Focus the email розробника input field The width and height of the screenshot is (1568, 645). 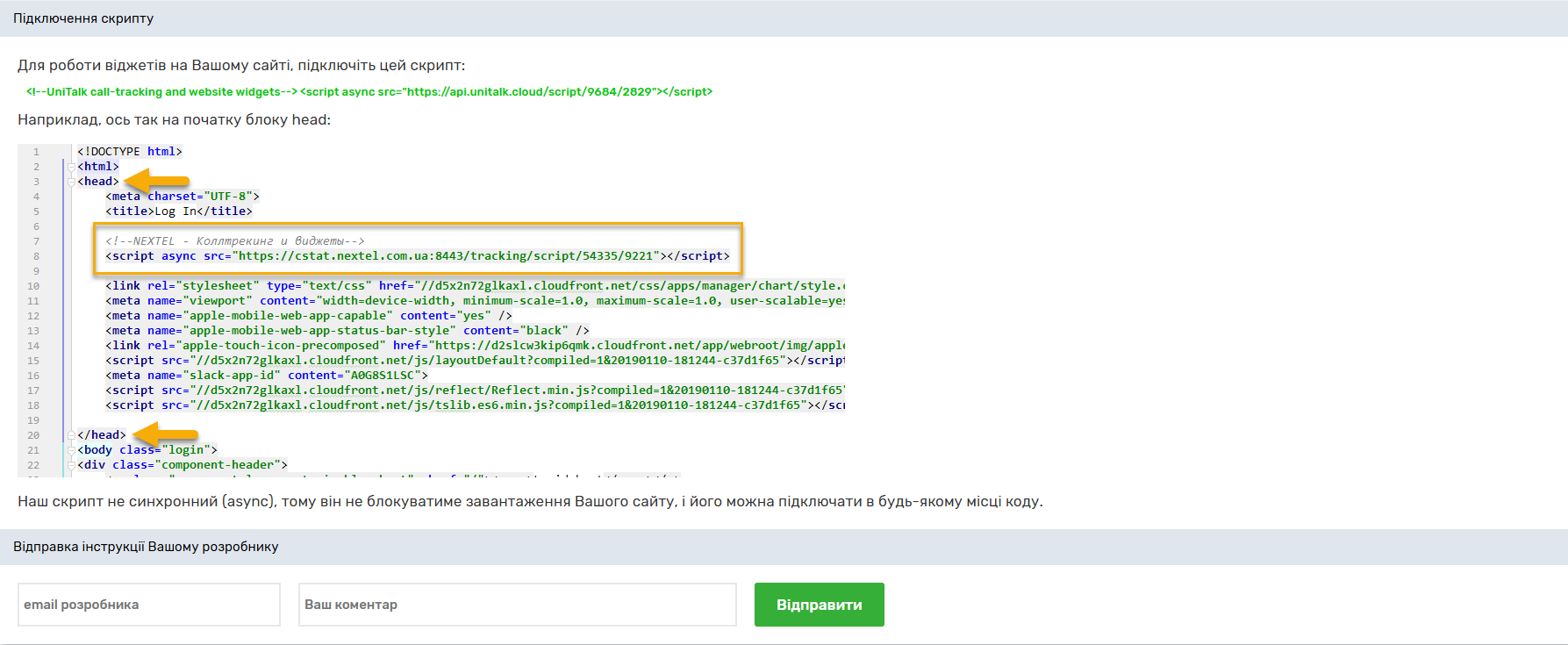(149, 605)
